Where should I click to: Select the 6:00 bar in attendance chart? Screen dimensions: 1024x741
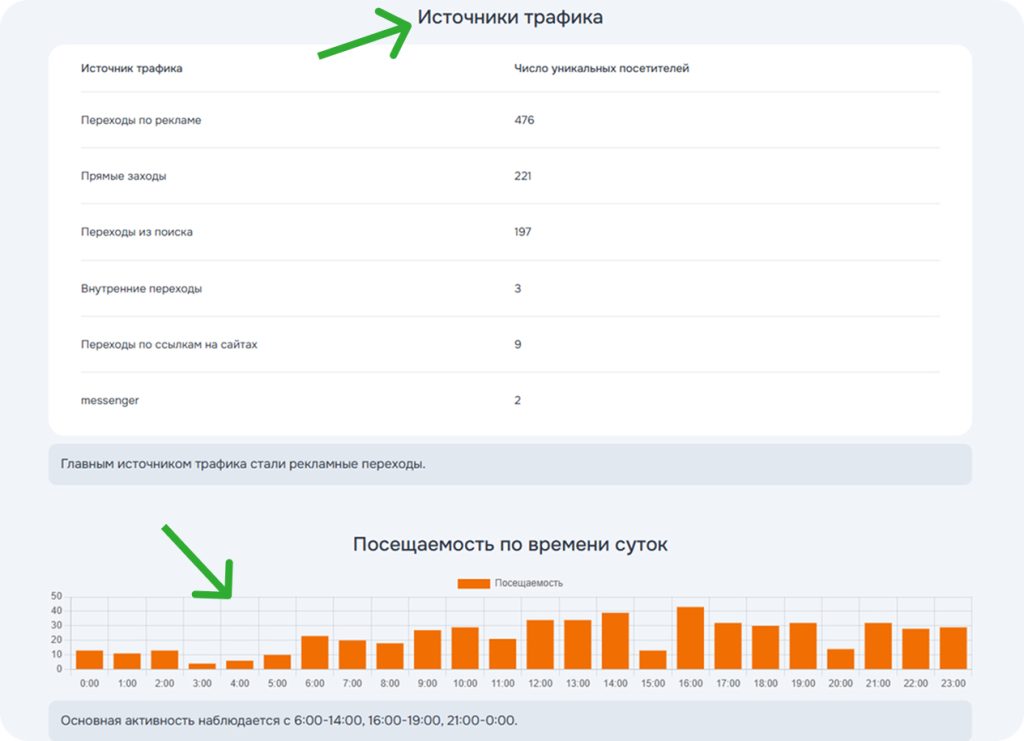(x=315, y=652)
